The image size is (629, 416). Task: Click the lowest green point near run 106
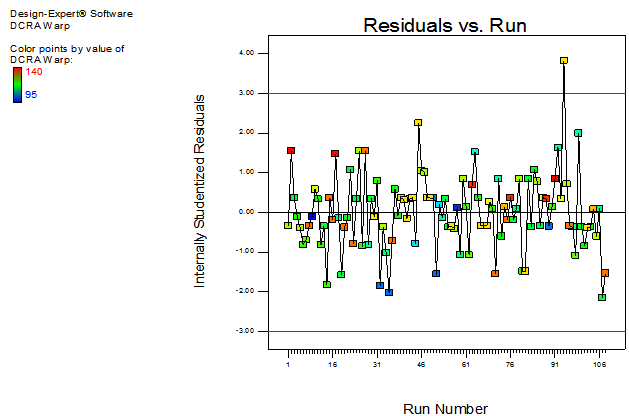coord(602,297)
